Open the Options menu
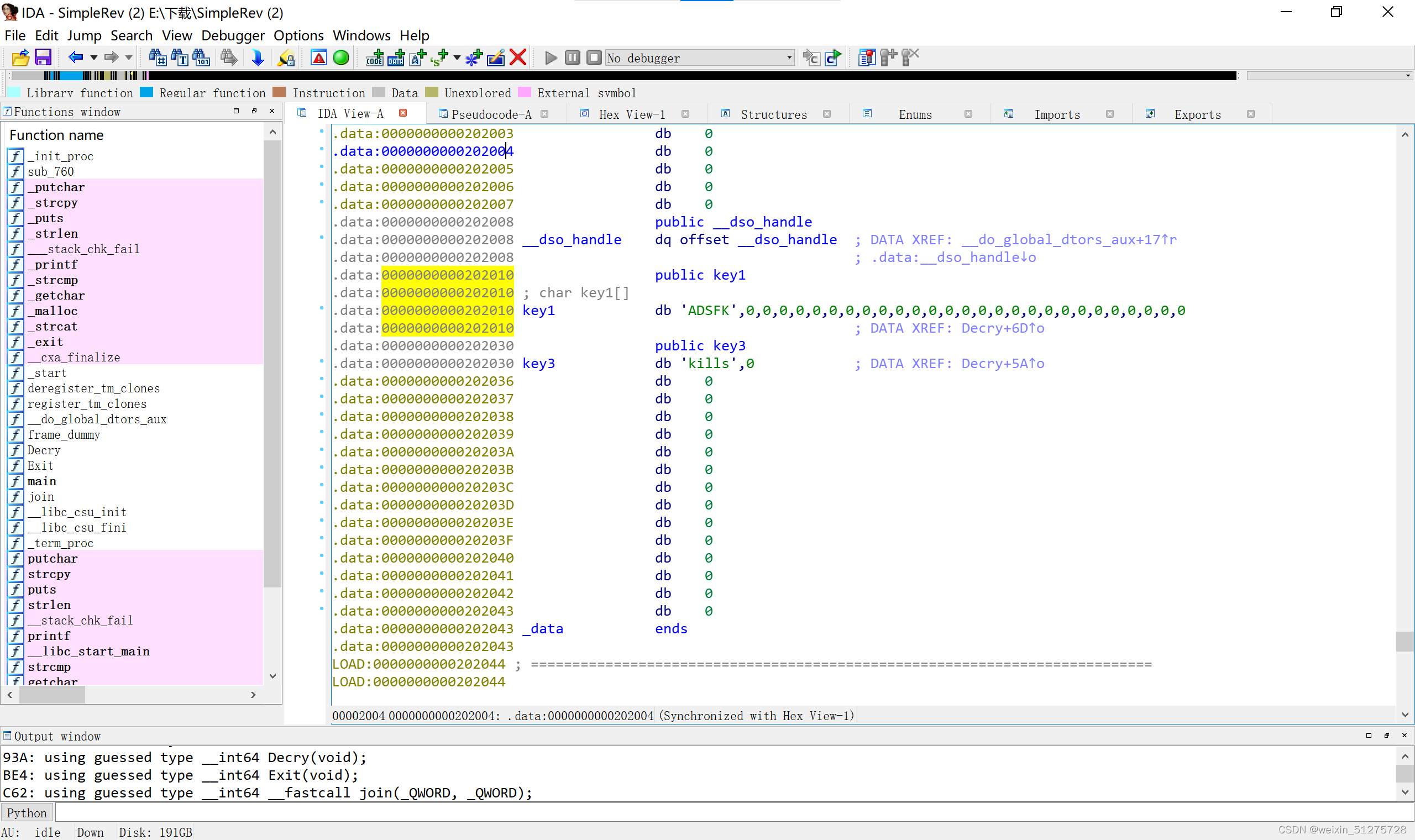The height and width of the screenshot is (840, 1415). pos(298,36)
